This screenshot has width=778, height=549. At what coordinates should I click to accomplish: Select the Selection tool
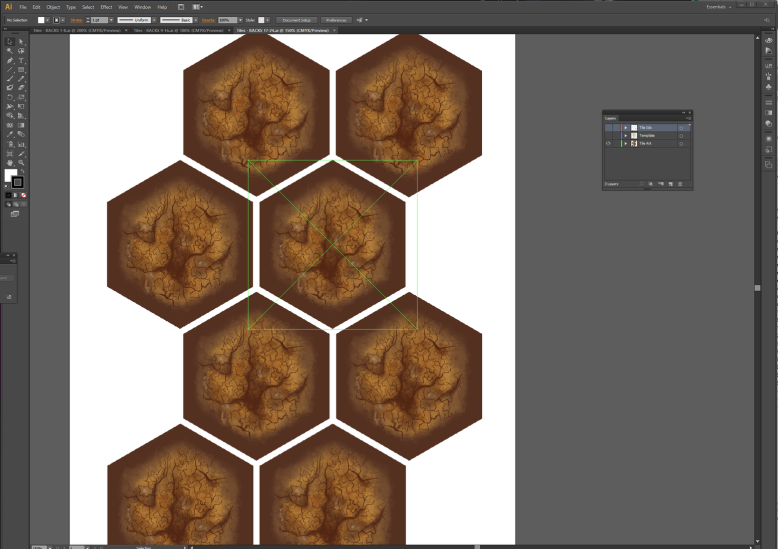9,42
